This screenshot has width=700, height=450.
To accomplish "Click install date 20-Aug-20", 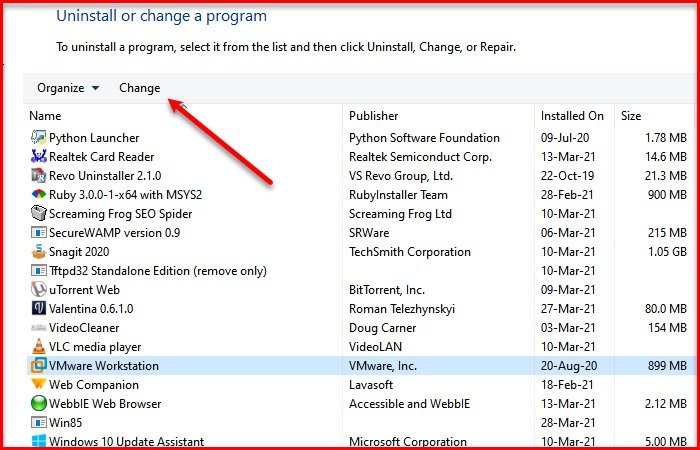I will point(568,366).
